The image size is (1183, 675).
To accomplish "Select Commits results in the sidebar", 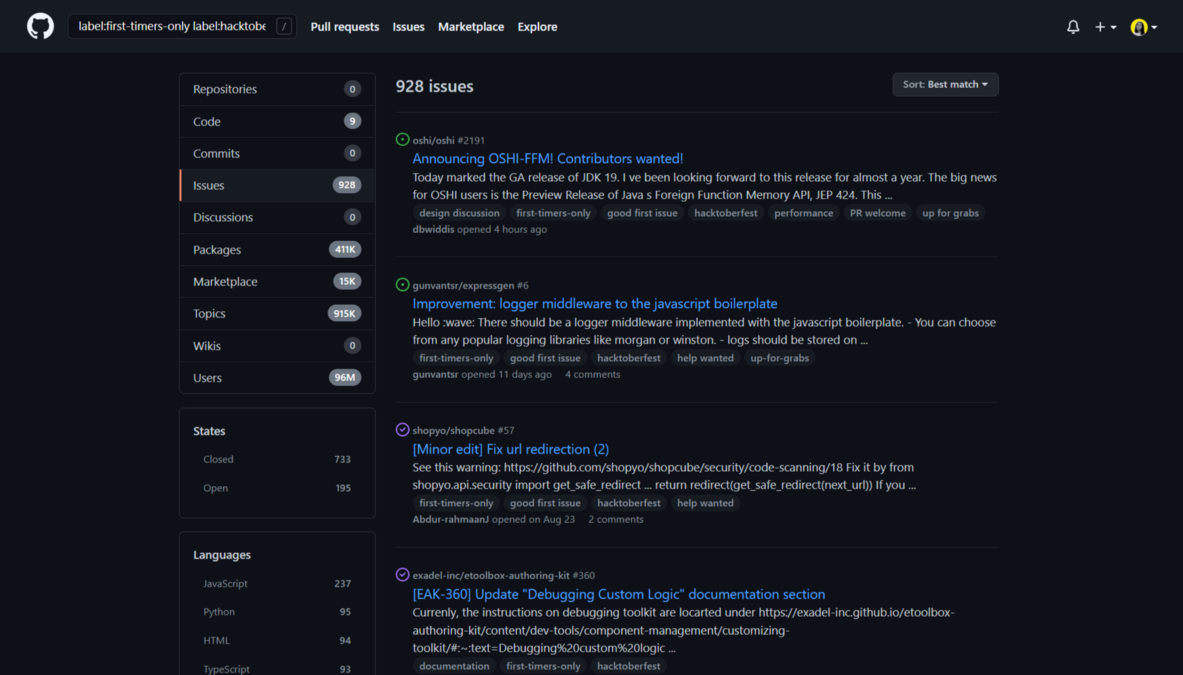I will (277, 153).
